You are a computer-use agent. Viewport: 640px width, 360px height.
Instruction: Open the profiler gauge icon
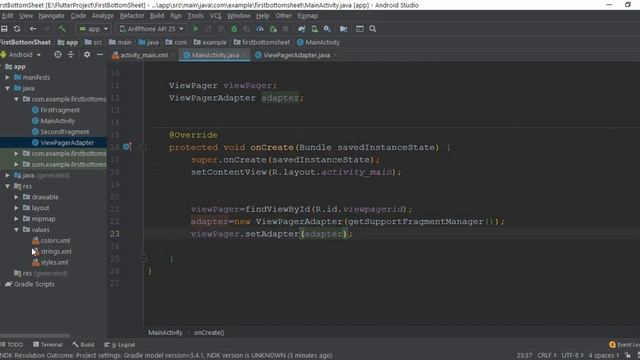[x=260, y=29]
